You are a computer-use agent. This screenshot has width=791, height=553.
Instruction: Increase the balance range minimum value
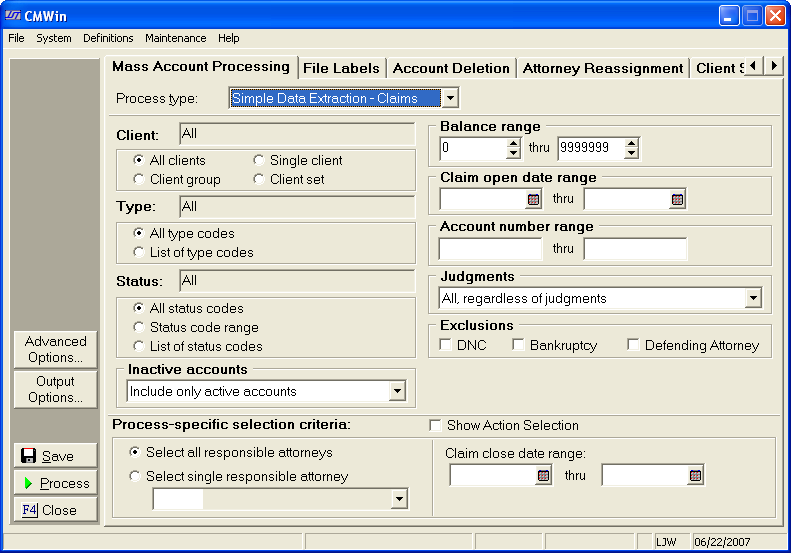[x=514, y=143]
